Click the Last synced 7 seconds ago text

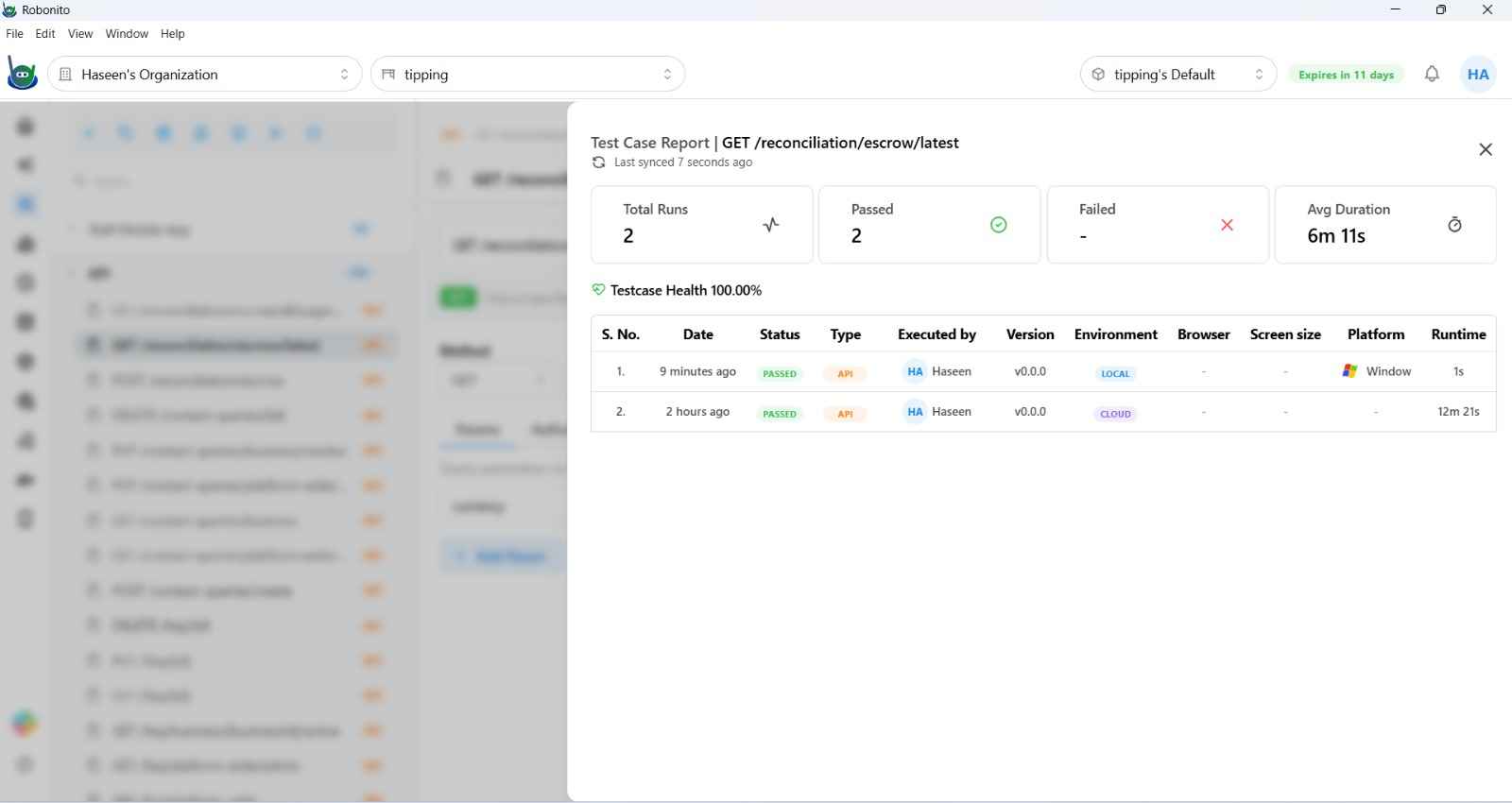pyautogui.click(x=683, y=162)
